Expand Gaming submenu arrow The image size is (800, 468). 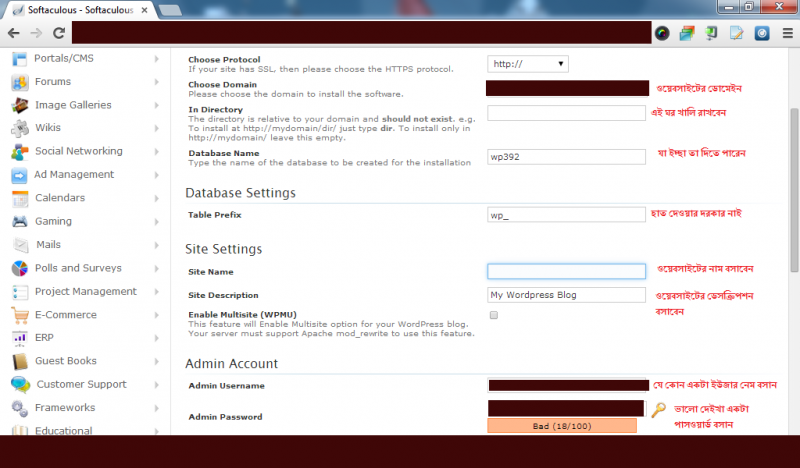[x=156, y=221]
